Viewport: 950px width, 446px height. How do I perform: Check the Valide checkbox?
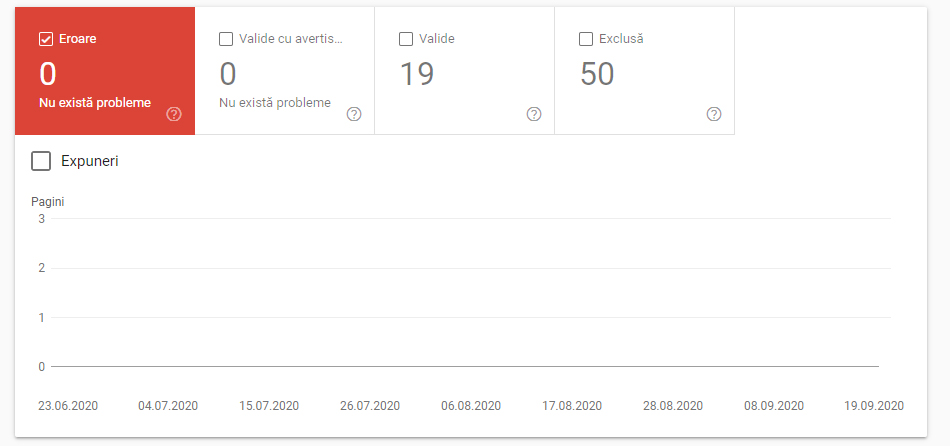click(x=406, y=39)
